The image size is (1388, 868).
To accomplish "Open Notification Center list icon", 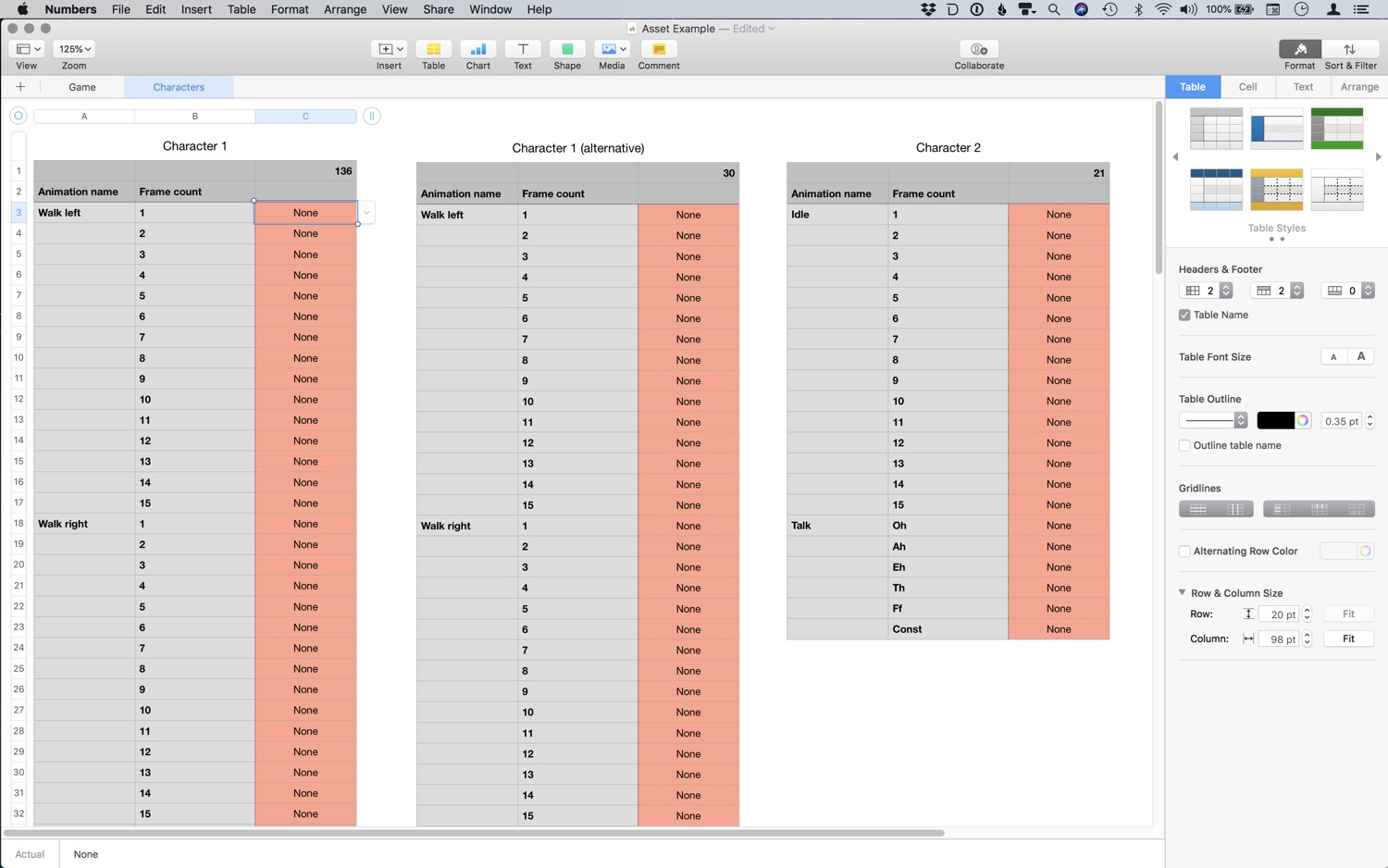I will [x=1361, y=9].
